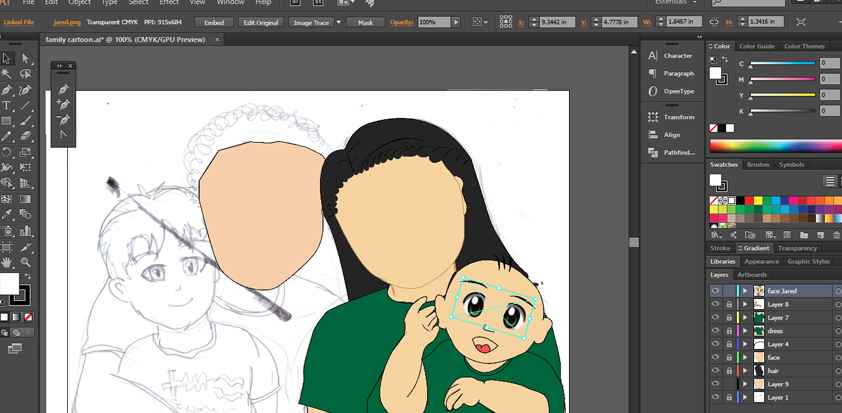Screen dimensions: 842x413
Task: Unlock the Layer 8 layer
Action: (x=729, y=304)
